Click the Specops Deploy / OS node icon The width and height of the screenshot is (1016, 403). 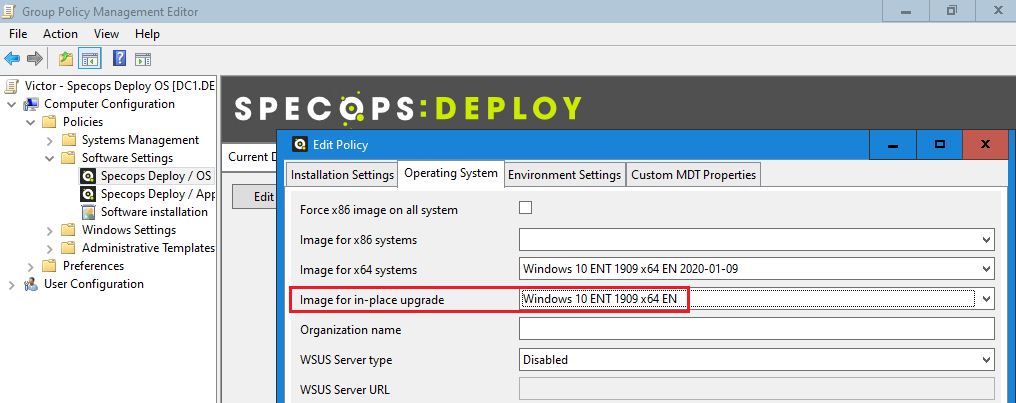tap(88, 176)
